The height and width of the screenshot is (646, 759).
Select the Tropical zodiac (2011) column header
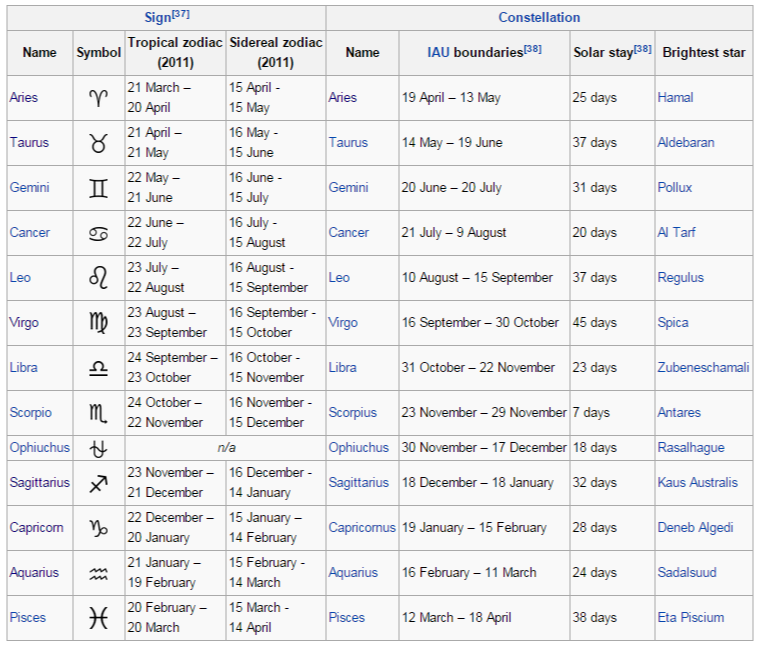point(175,52)
